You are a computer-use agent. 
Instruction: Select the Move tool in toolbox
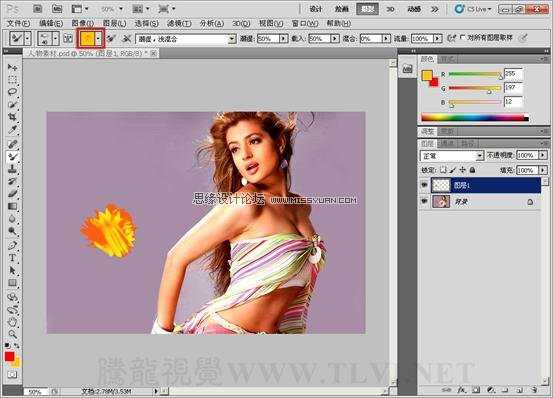point(12,67)
